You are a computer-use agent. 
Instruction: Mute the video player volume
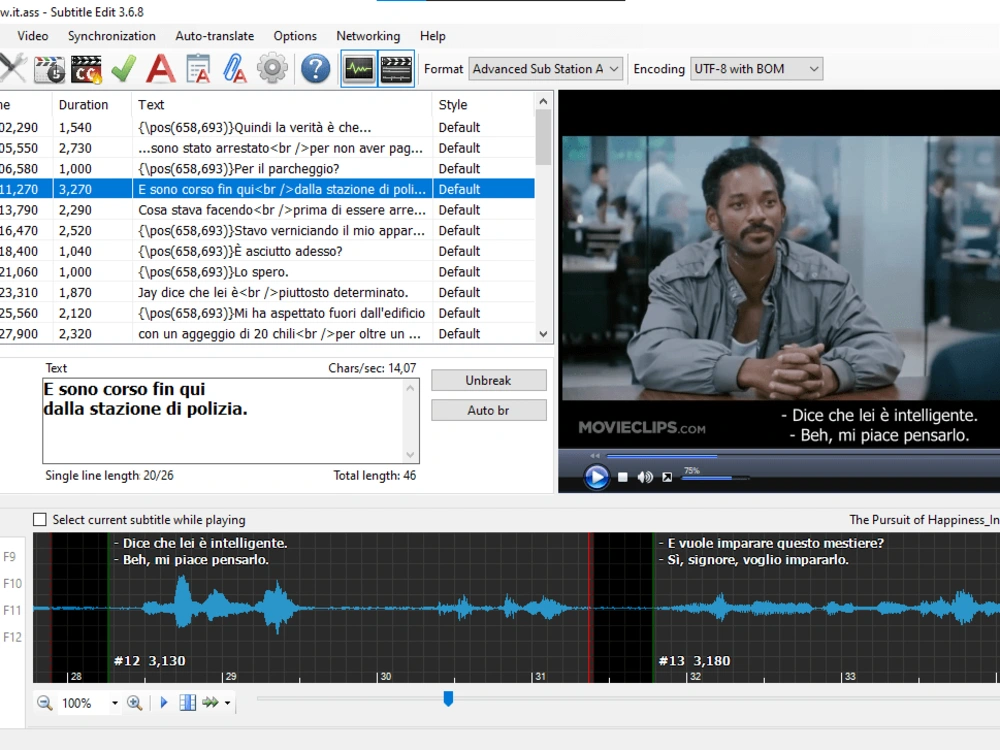coord(645,477)
